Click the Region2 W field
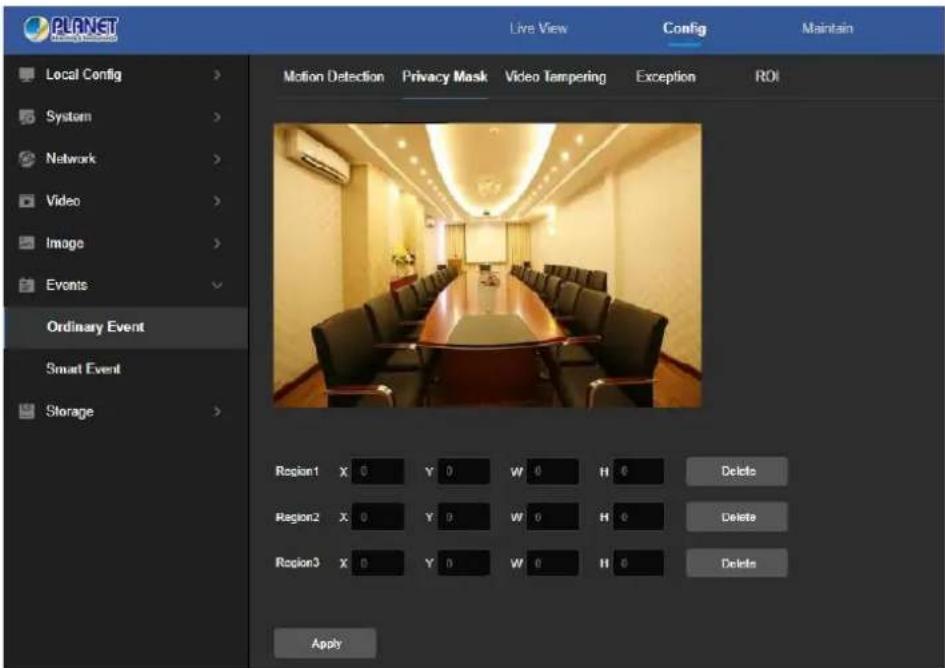The width and height of the screenshot is (945, 668). (553, 517)
